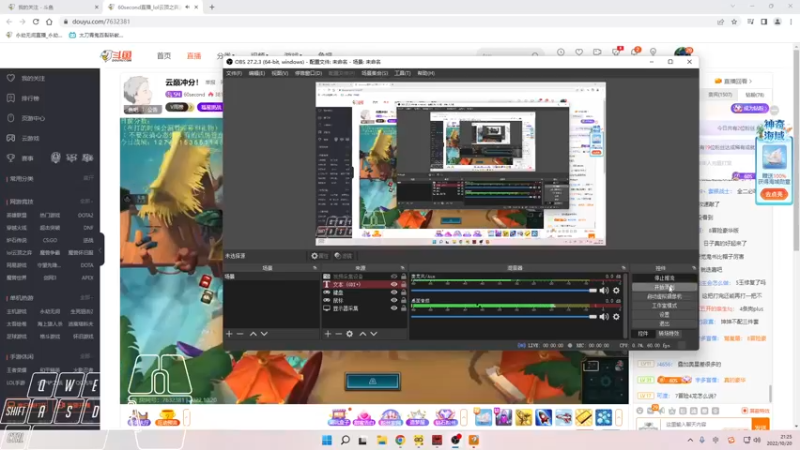
Task: Switch to the 转场特效 tab in OBS
Action: [x=668, y=334]
